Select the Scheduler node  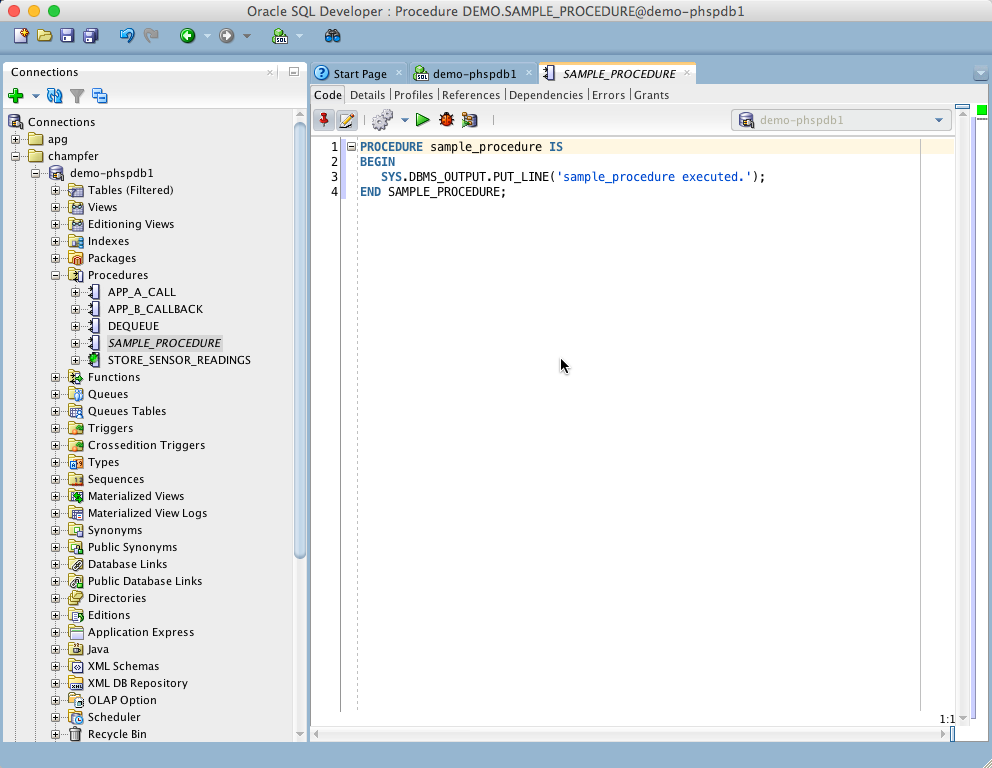pos(114,717)
